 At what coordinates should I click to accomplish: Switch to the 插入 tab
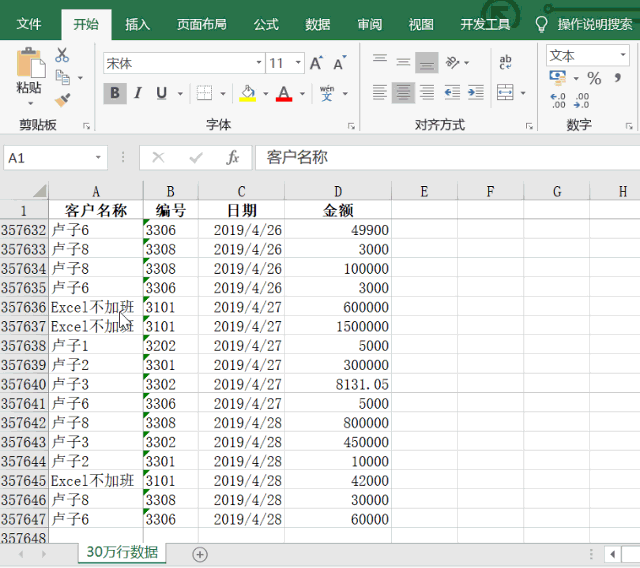(x=138, y=24)
